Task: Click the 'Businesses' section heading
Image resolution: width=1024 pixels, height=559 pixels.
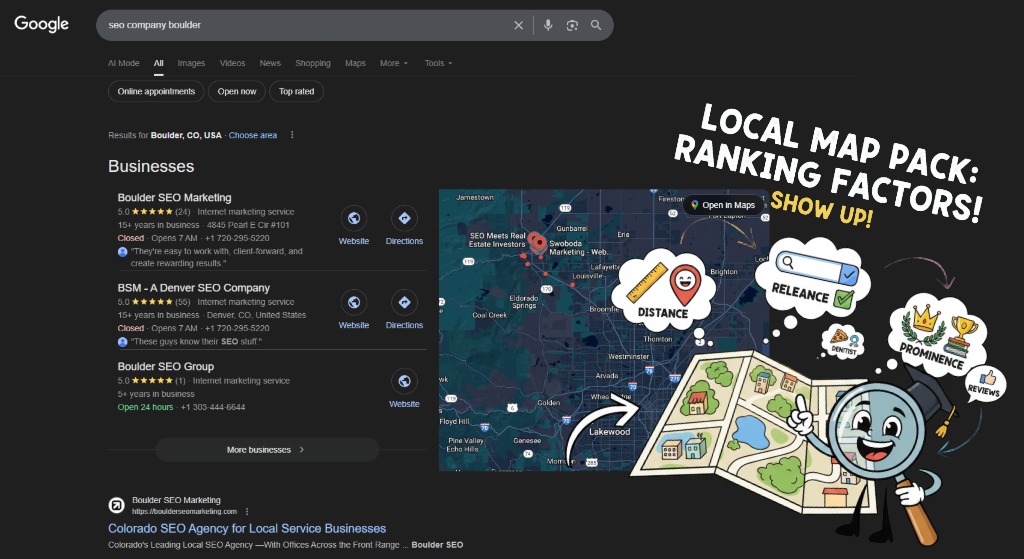Action: [x=151, y=167]
